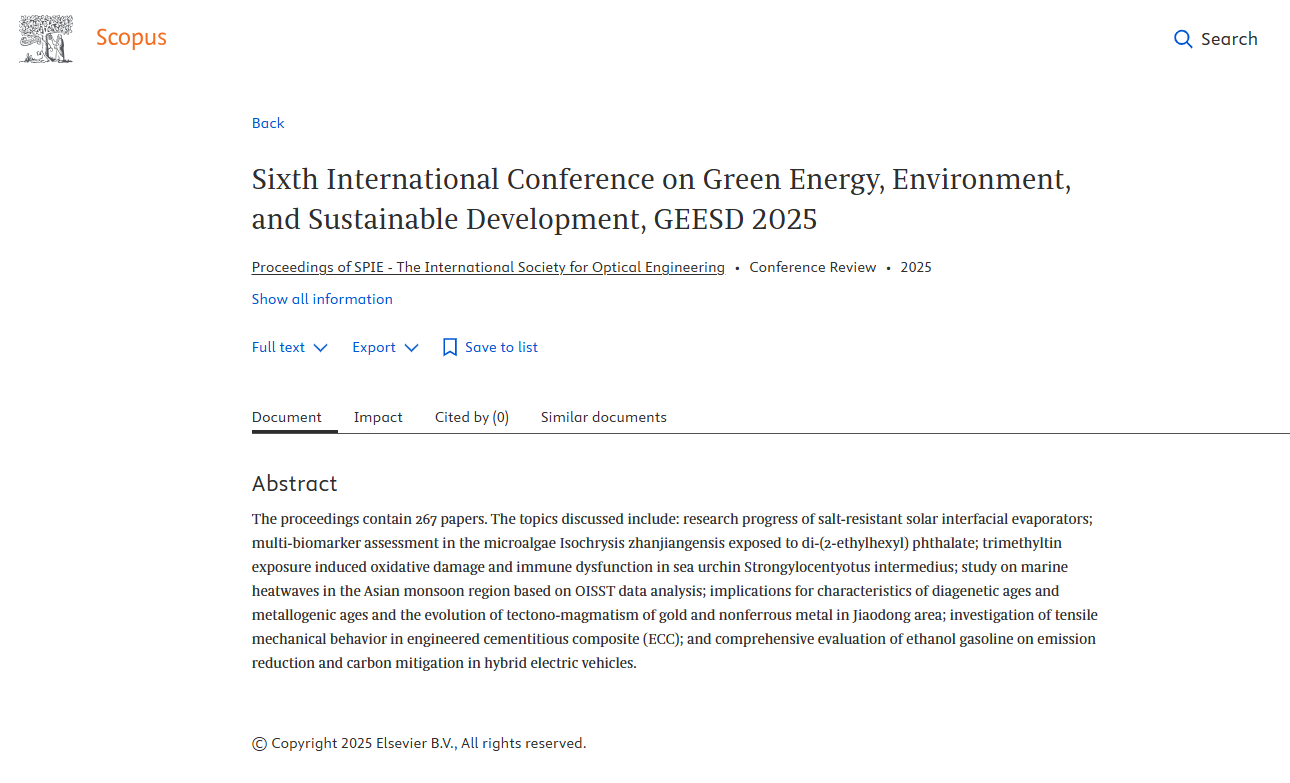Screen dimensions: 1290x783
Task: Click the chevron arrow beside Export
Action: tap(412, 348)
